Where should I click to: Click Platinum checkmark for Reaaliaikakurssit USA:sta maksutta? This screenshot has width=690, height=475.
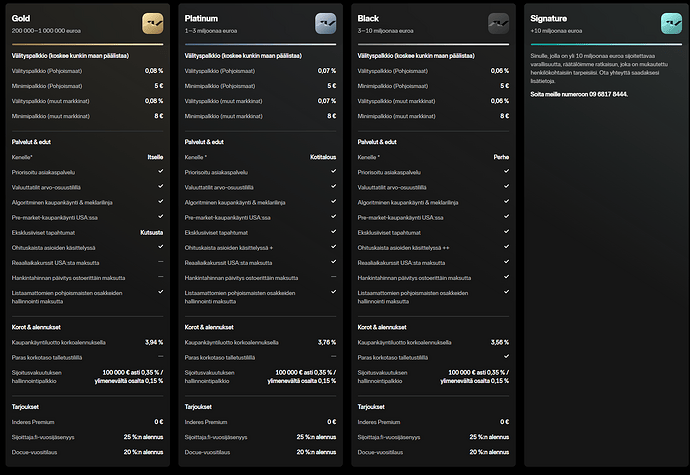334,261
